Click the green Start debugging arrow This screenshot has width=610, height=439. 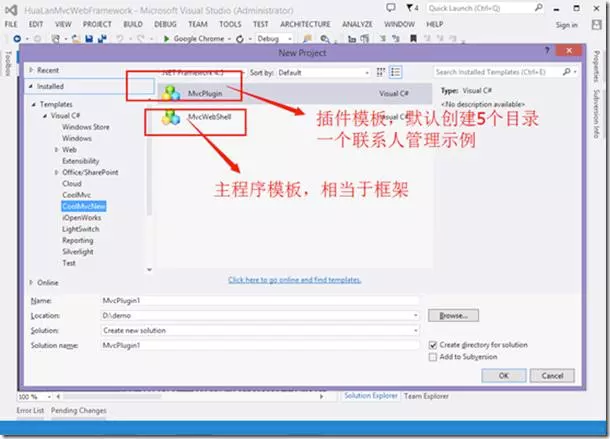167,39
